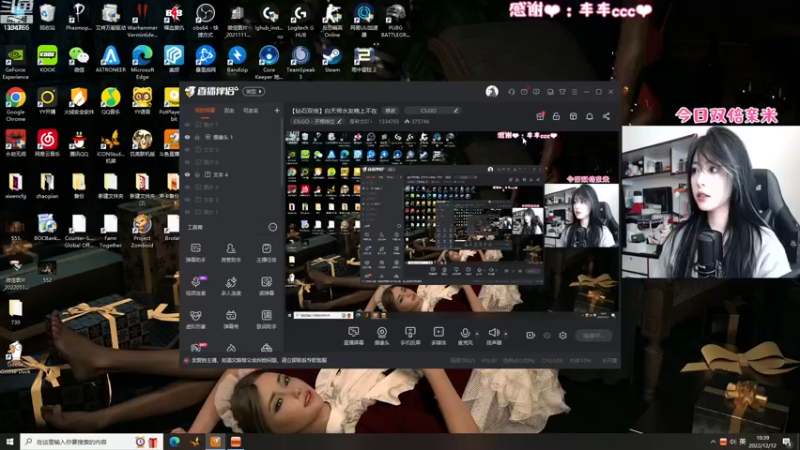Hide the 文本 4 source layer
Image resolution: width=800 pixels, height=450 pixels.
(187, 174)
